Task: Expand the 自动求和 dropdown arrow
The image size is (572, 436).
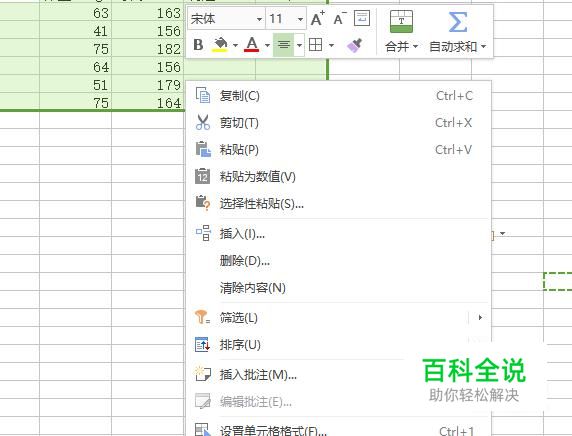Action: (483, 46)
